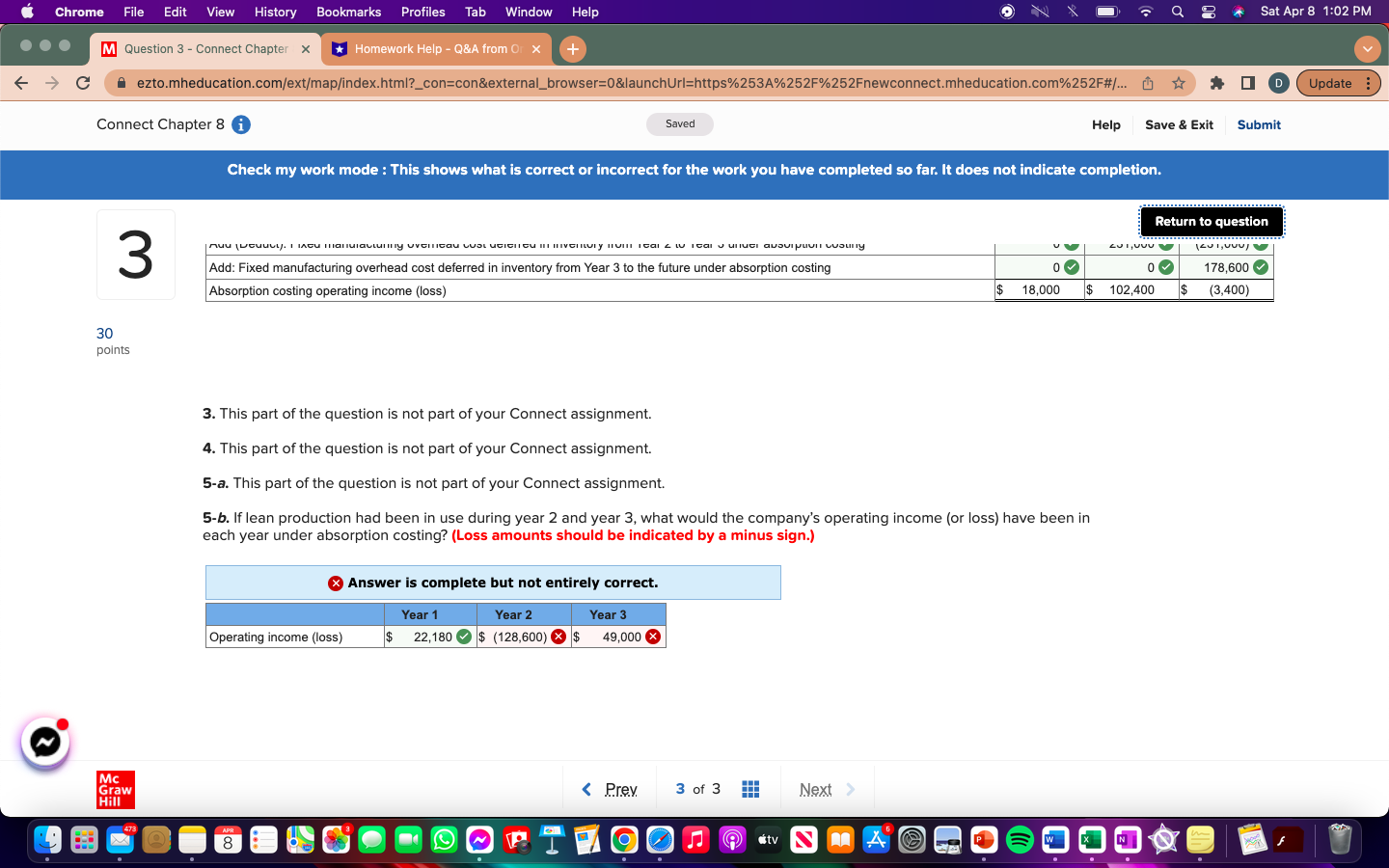Click the McGraw Hill logo

click(x=115, y=789)
